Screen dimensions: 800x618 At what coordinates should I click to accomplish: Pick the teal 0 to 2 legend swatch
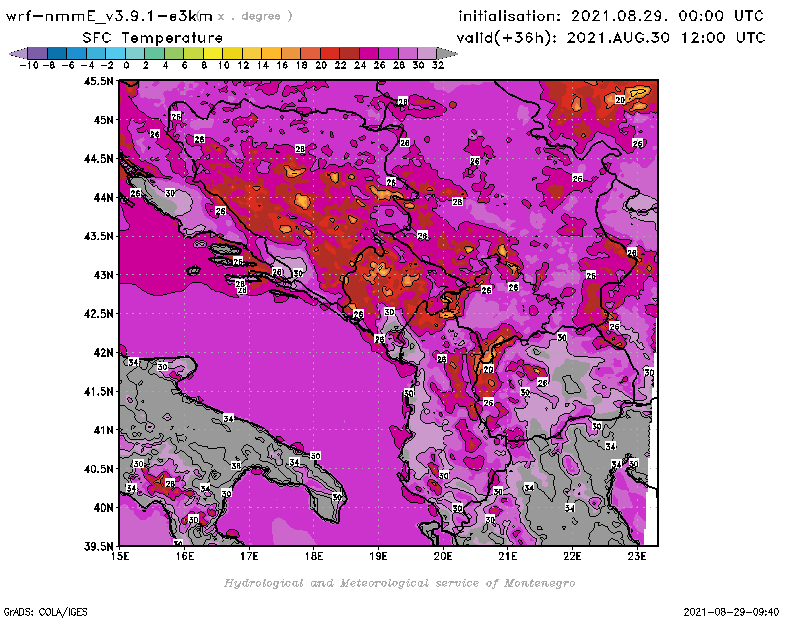tap(135, 54)
